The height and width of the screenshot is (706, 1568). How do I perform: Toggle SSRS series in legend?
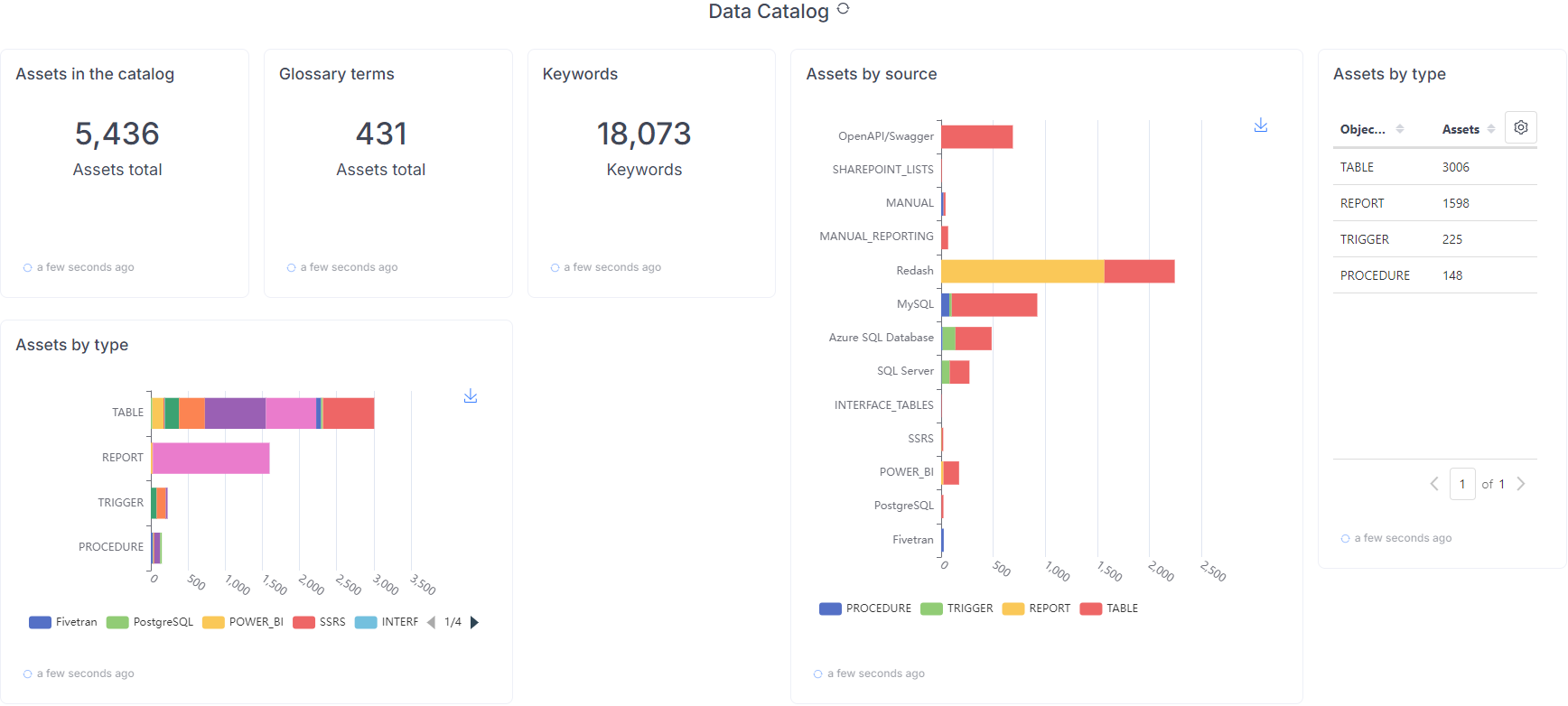click(320, 622)
